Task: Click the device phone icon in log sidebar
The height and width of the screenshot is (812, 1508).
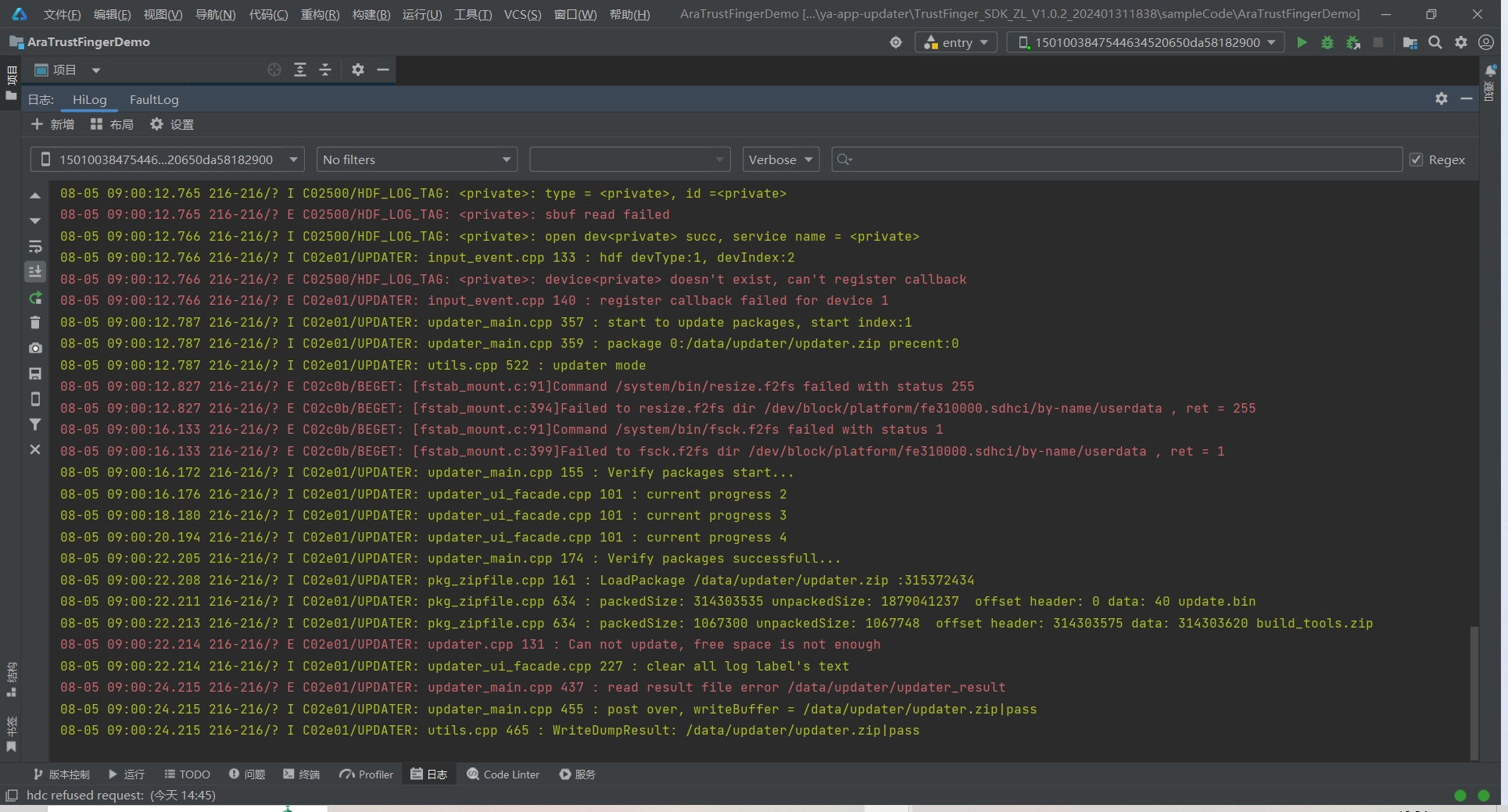Action: pos(35,399)
